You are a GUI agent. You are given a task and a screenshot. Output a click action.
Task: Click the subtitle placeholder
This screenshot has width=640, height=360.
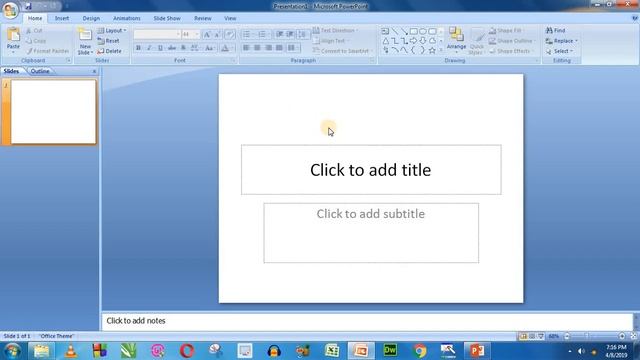371,233
